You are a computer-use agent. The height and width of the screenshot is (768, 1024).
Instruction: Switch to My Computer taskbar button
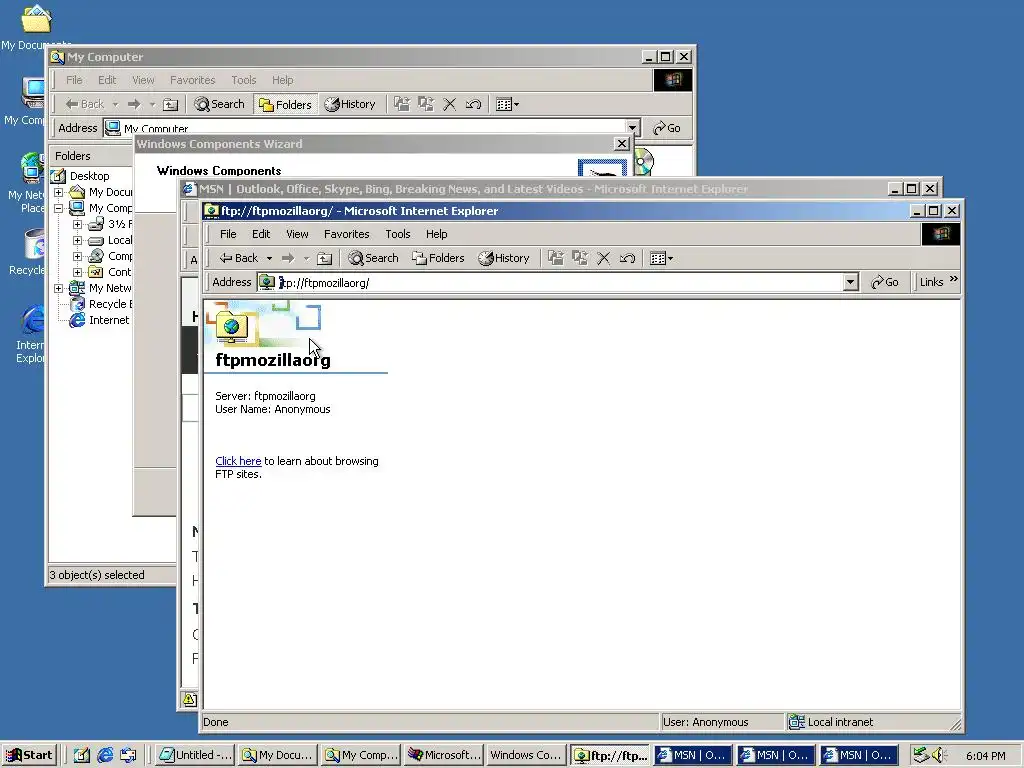pyautogui.click(x=360, y=755)
